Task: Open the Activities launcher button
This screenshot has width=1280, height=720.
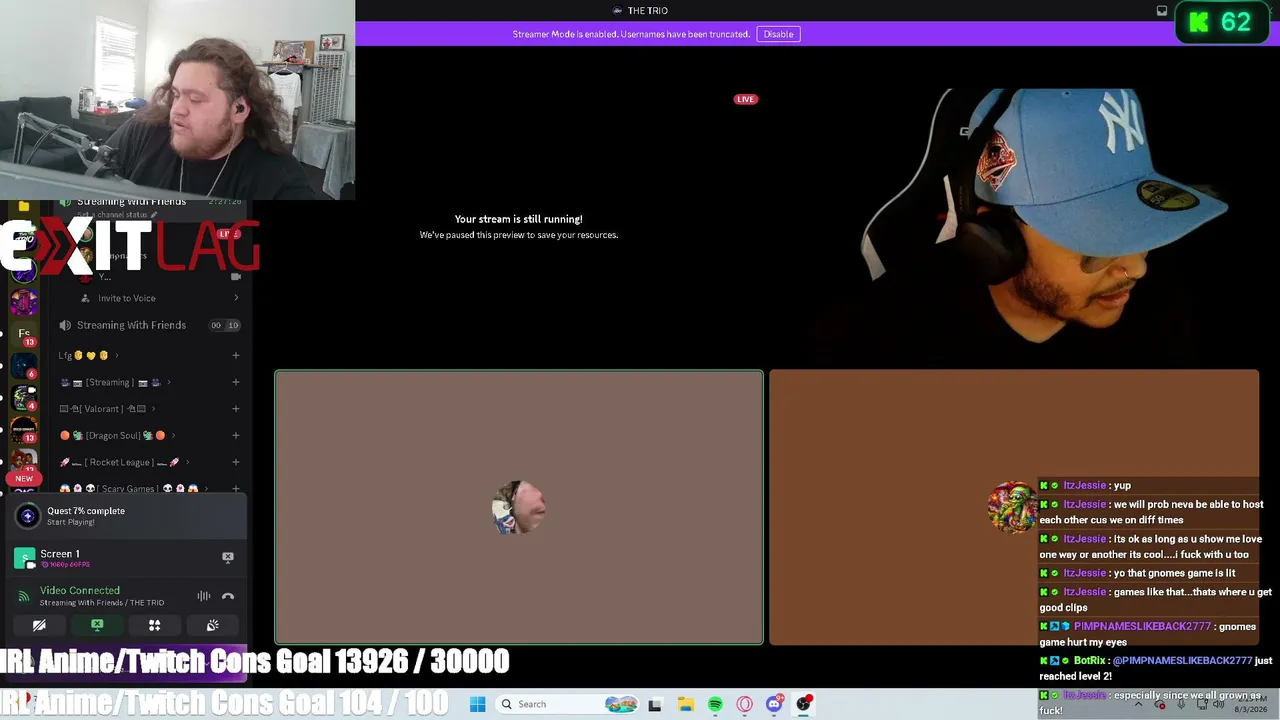Action: pyautogui.click(x=154, y=625)
